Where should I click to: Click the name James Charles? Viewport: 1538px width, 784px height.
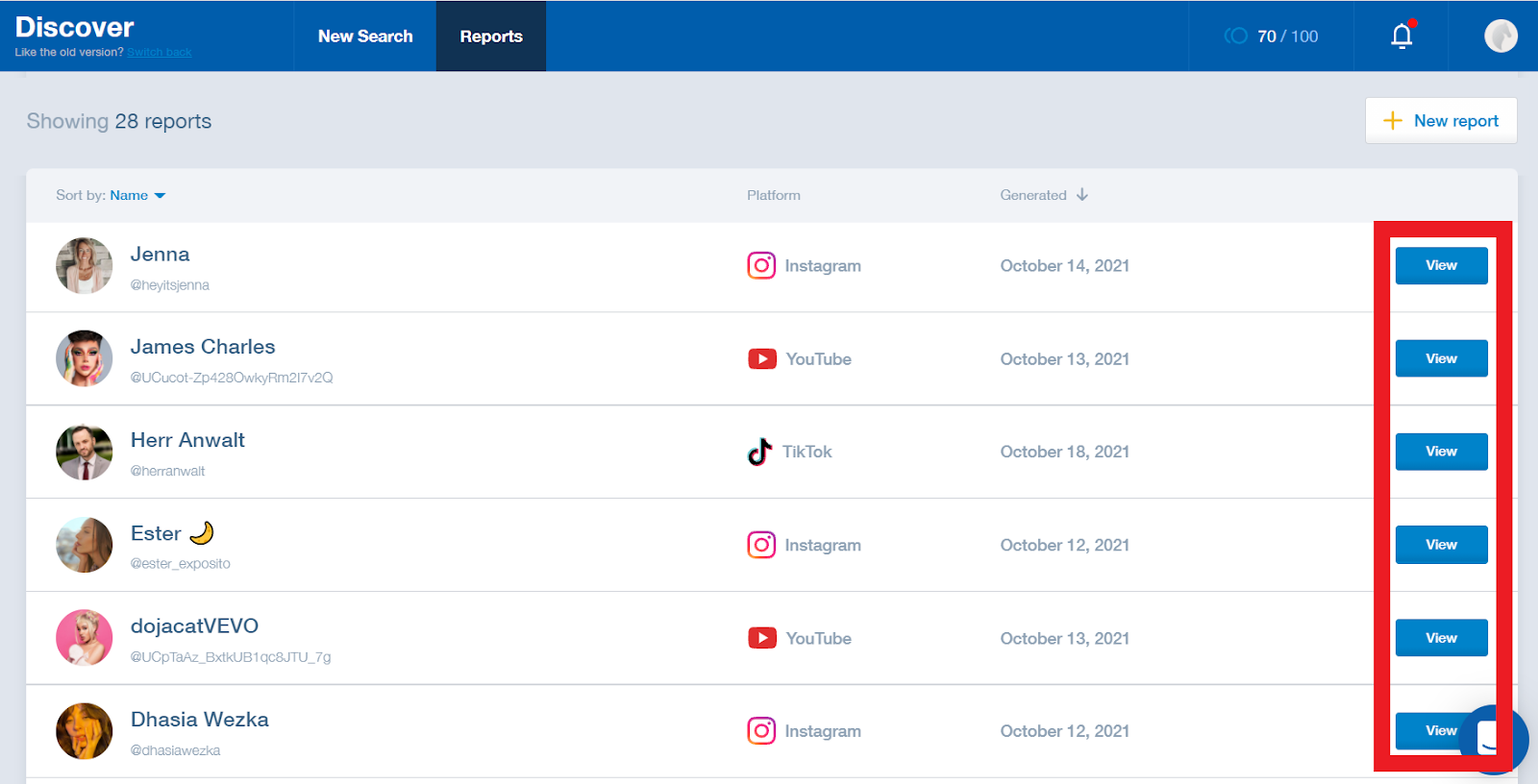coord(203,347)
